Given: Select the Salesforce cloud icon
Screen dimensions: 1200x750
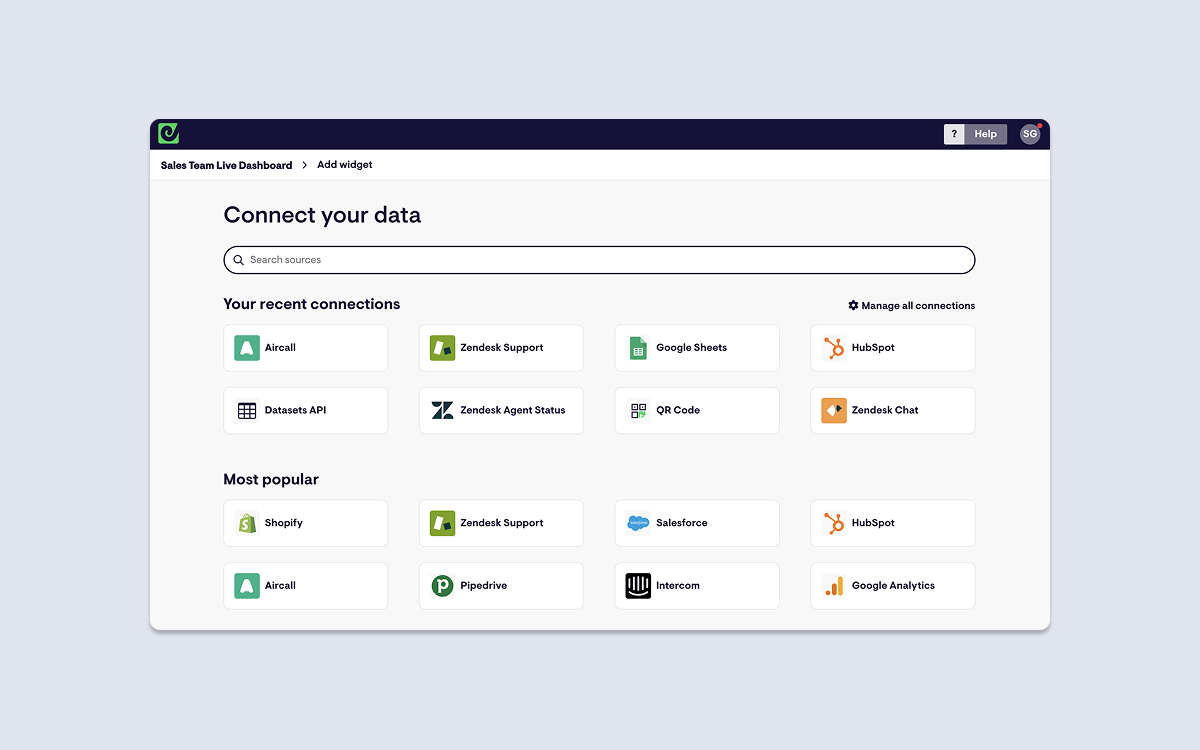Looking at the screenshot, I should pyautogui.click(x=638, y=523).
